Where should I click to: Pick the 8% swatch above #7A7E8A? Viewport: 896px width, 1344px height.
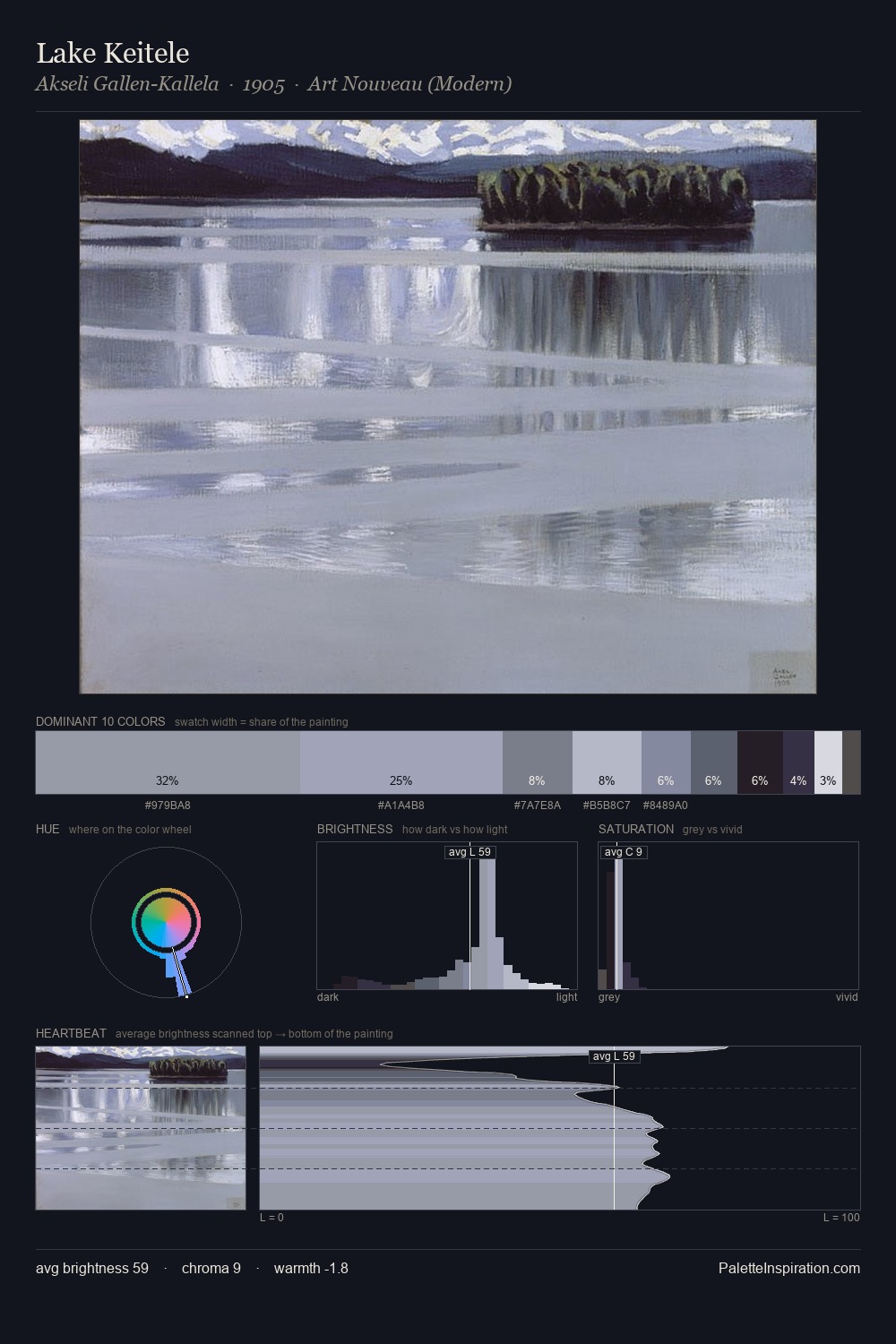[538, 762]
